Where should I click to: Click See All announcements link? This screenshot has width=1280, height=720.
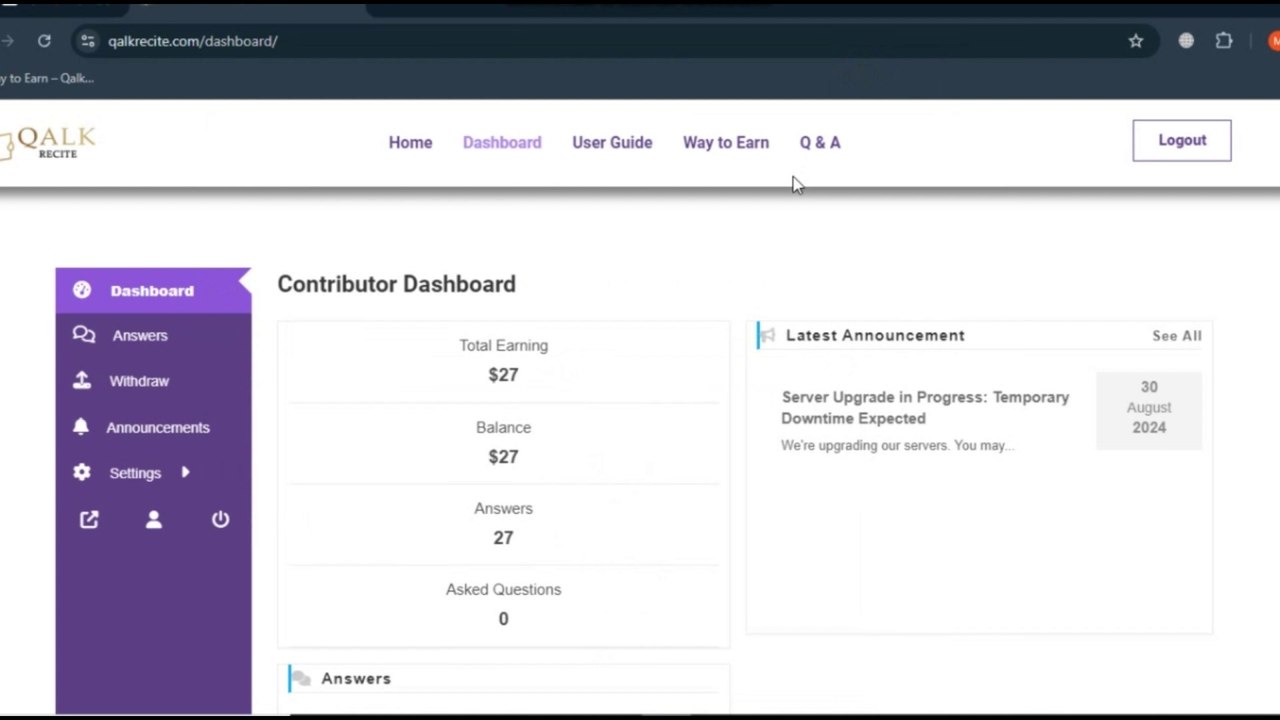point(1177,336)
